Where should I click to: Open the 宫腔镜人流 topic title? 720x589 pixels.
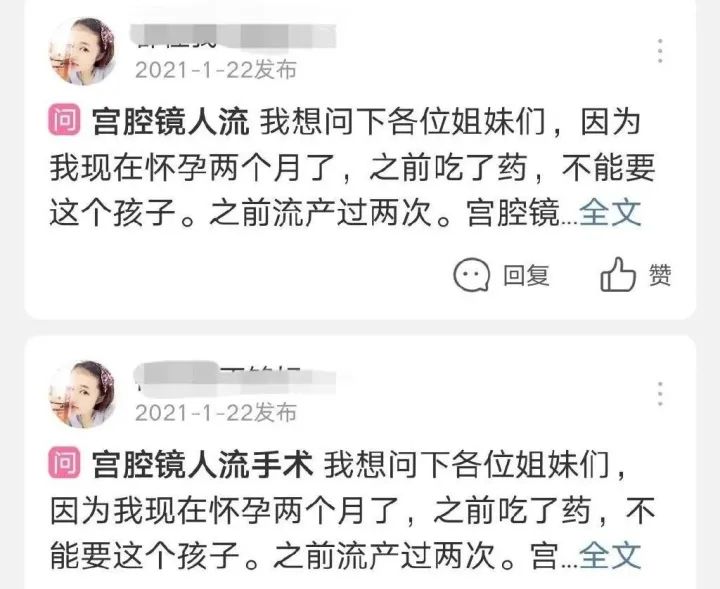click(x=170, y=122)
